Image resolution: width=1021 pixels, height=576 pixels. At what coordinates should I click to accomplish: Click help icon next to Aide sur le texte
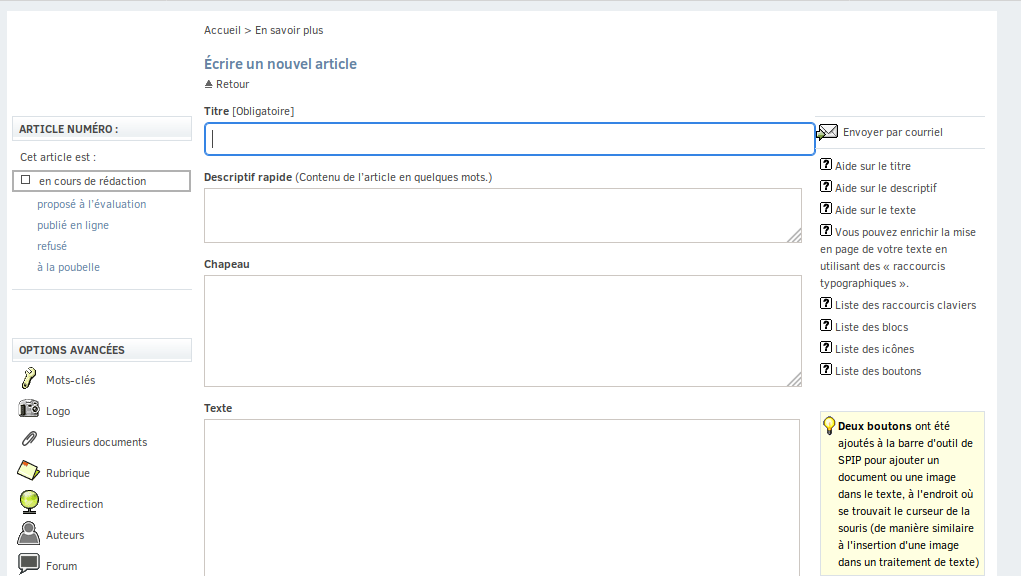[826, 209]
